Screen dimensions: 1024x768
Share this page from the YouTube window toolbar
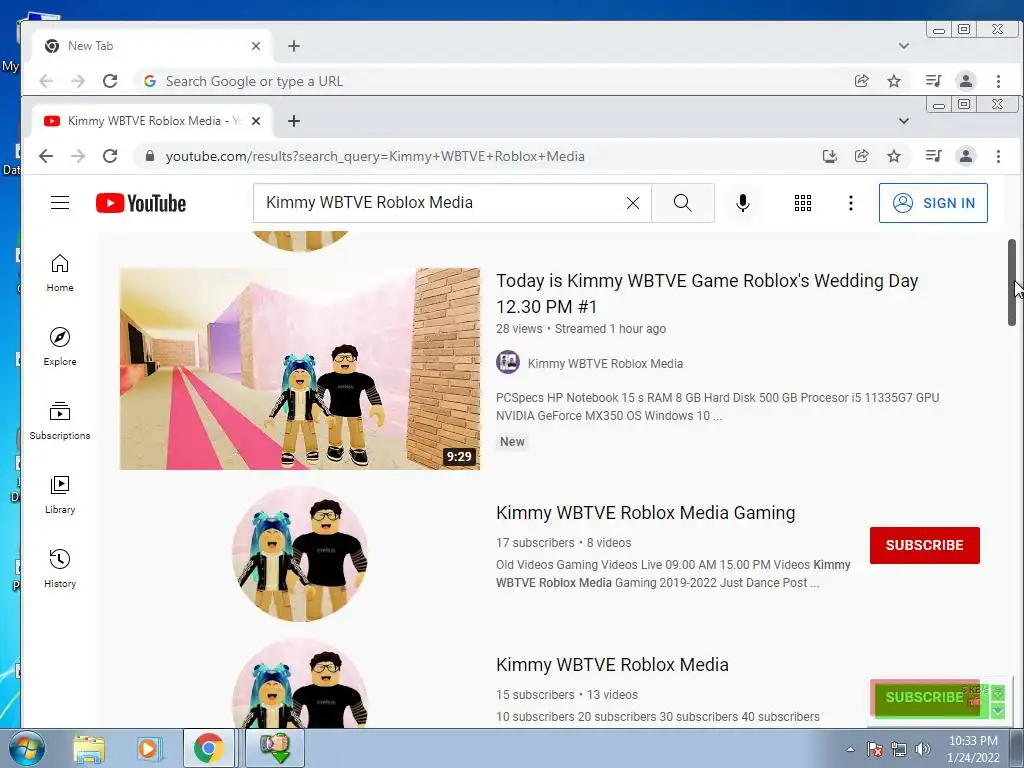click(861, 156)
